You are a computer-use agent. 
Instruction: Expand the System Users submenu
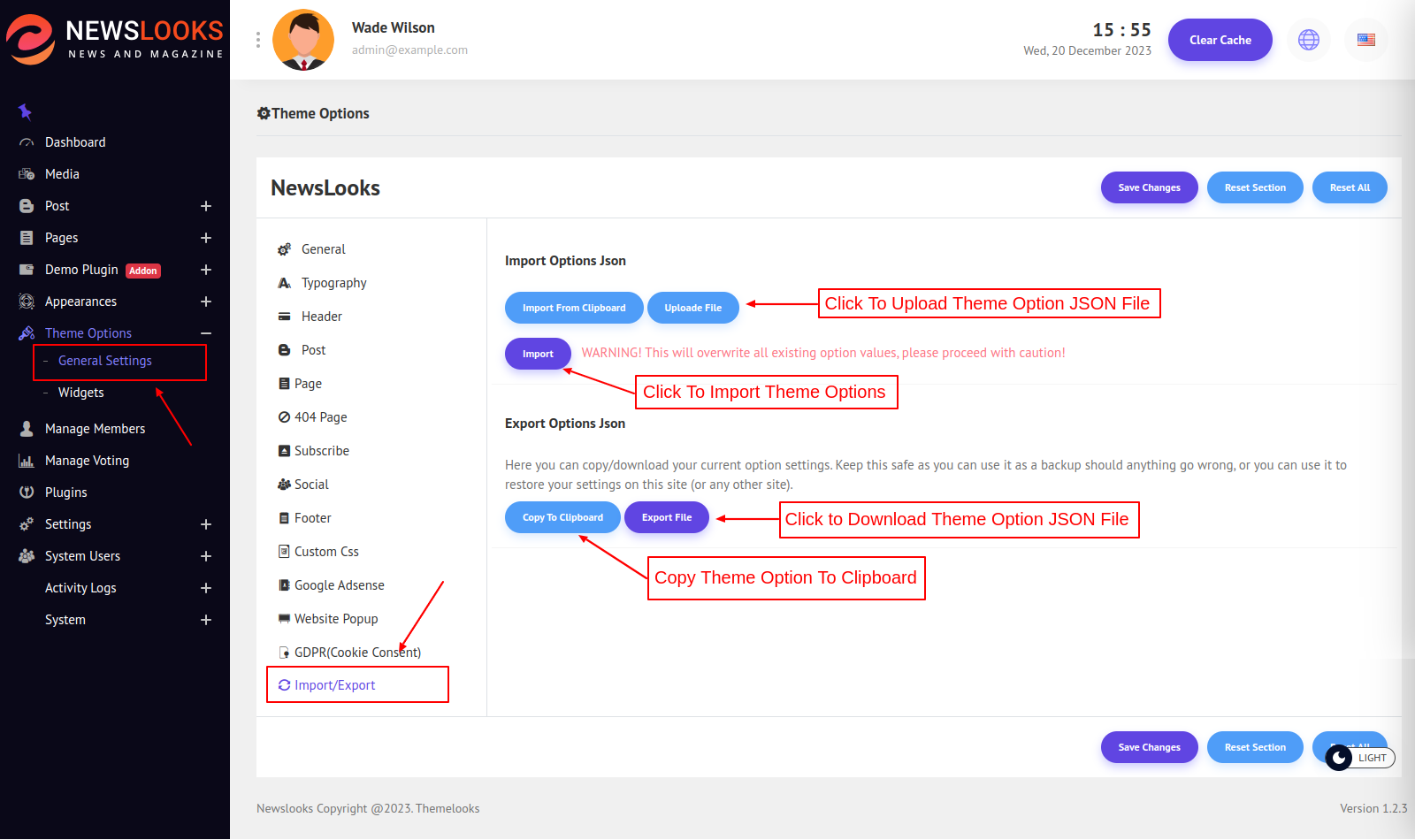[205, 556]
